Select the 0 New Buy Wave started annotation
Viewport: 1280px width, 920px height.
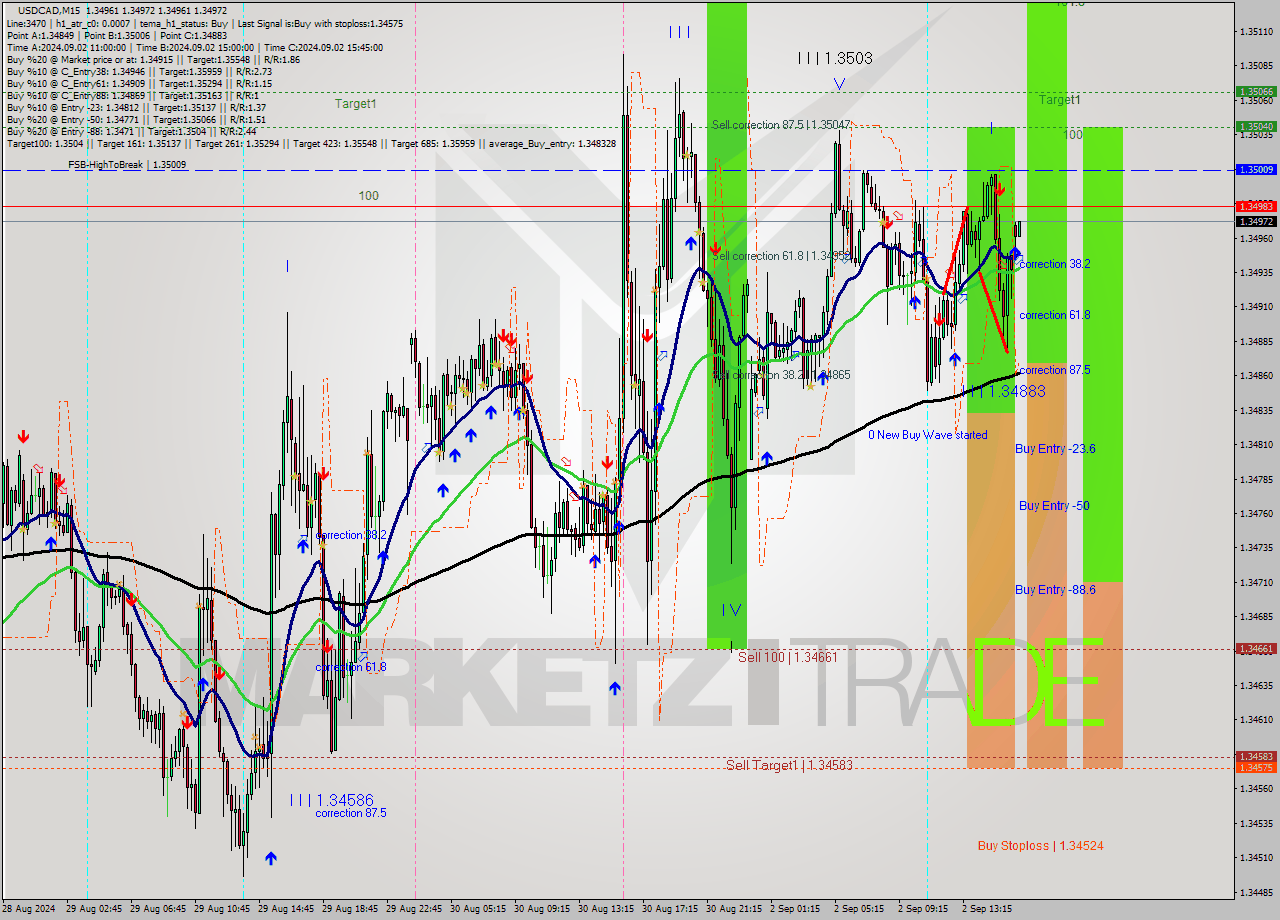coord(928,435)
